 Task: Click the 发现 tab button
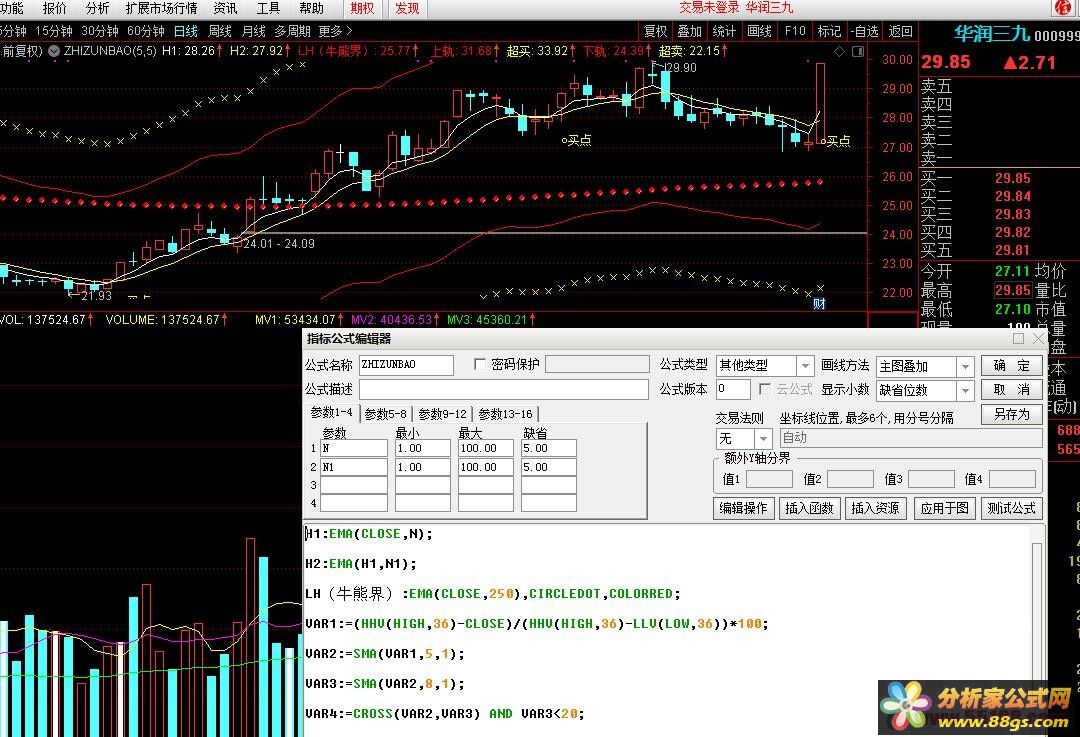(407, 8)
